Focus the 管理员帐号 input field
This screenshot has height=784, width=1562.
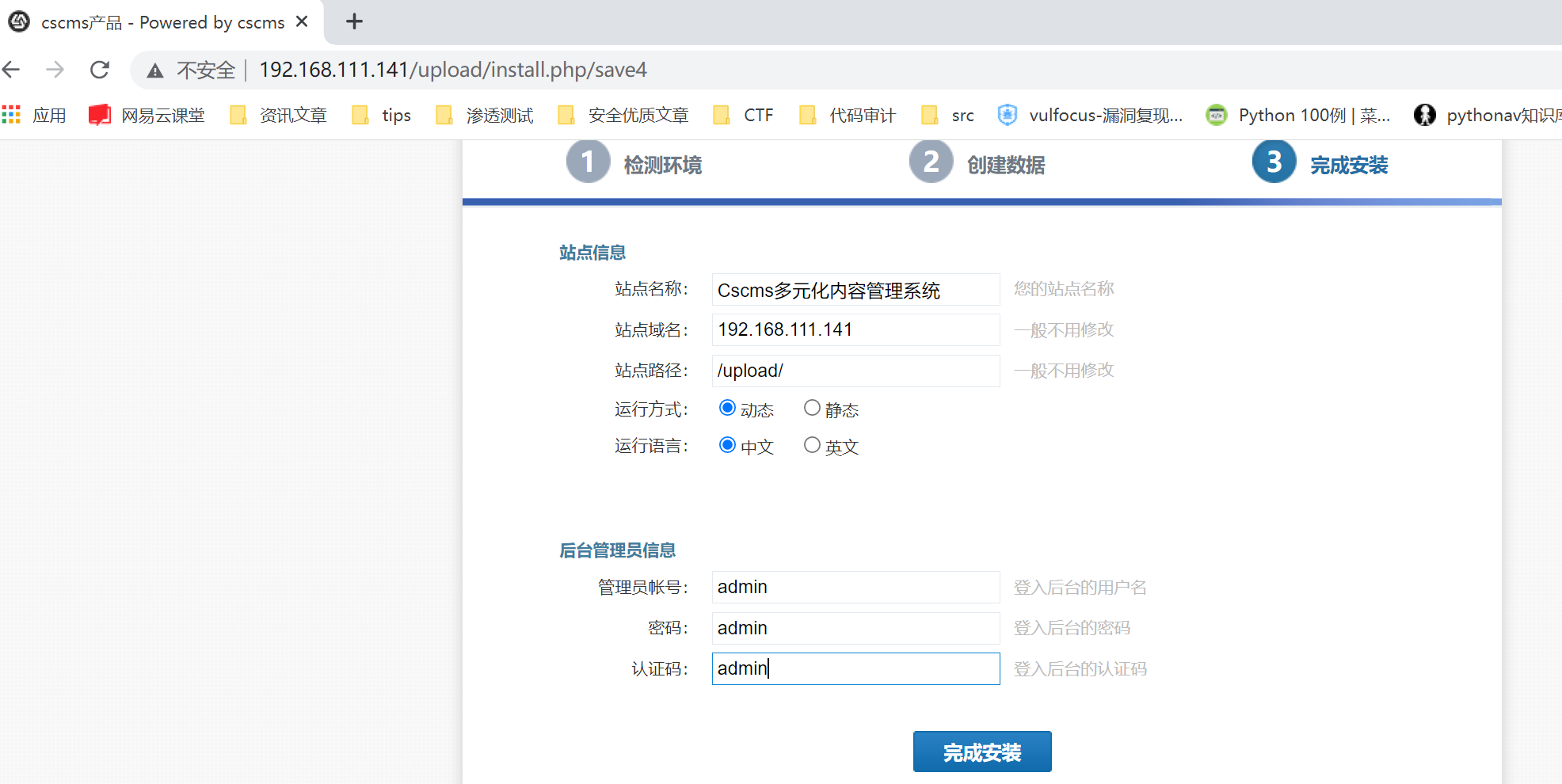(x=855, y=587)
